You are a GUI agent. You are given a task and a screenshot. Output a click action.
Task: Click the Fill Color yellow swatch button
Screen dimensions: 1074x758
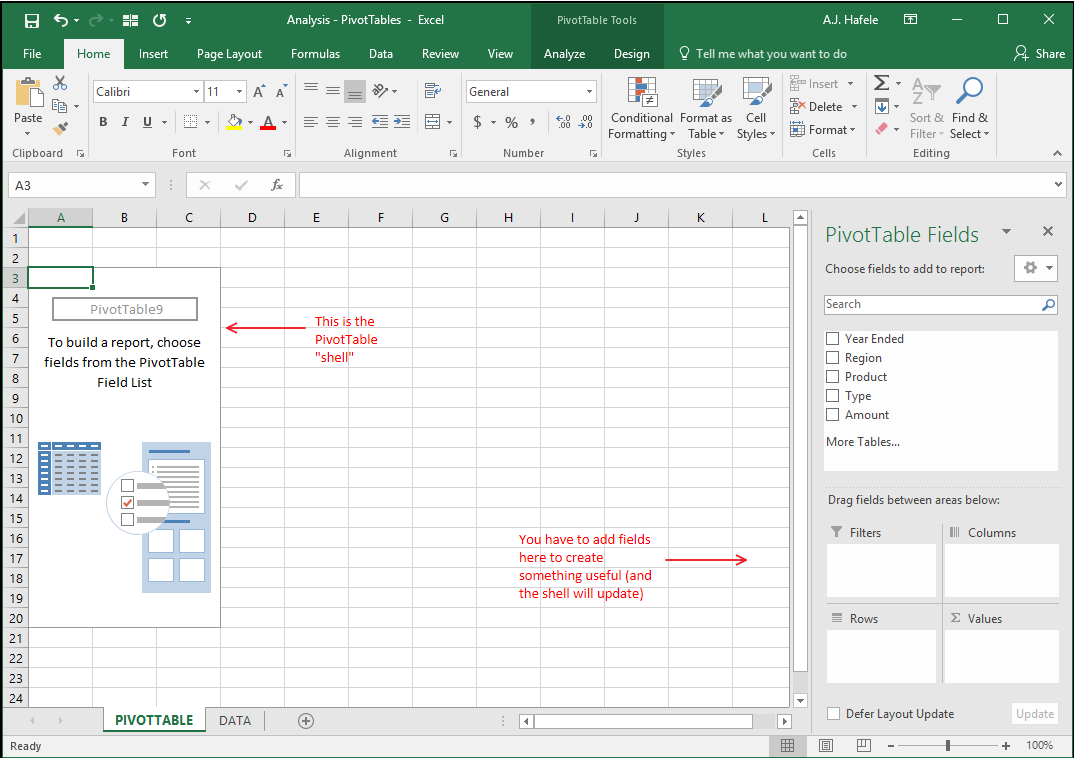tap(234, 123)
